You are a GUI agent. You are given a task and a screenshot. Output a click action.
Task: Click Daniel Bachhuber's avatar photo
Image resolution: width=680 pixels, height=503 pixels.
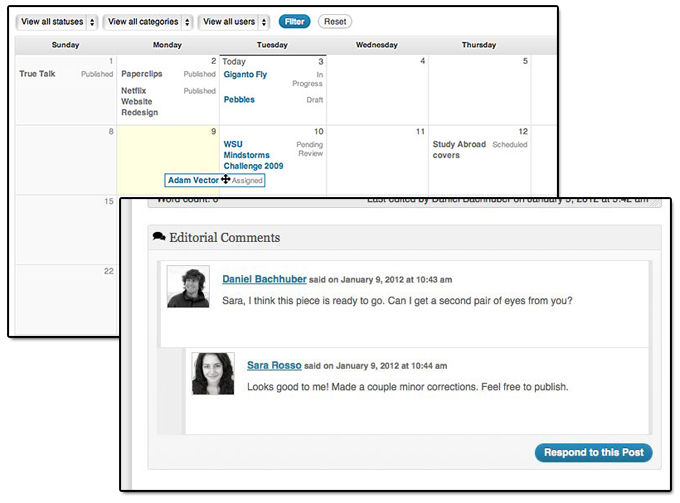[188, 287]
